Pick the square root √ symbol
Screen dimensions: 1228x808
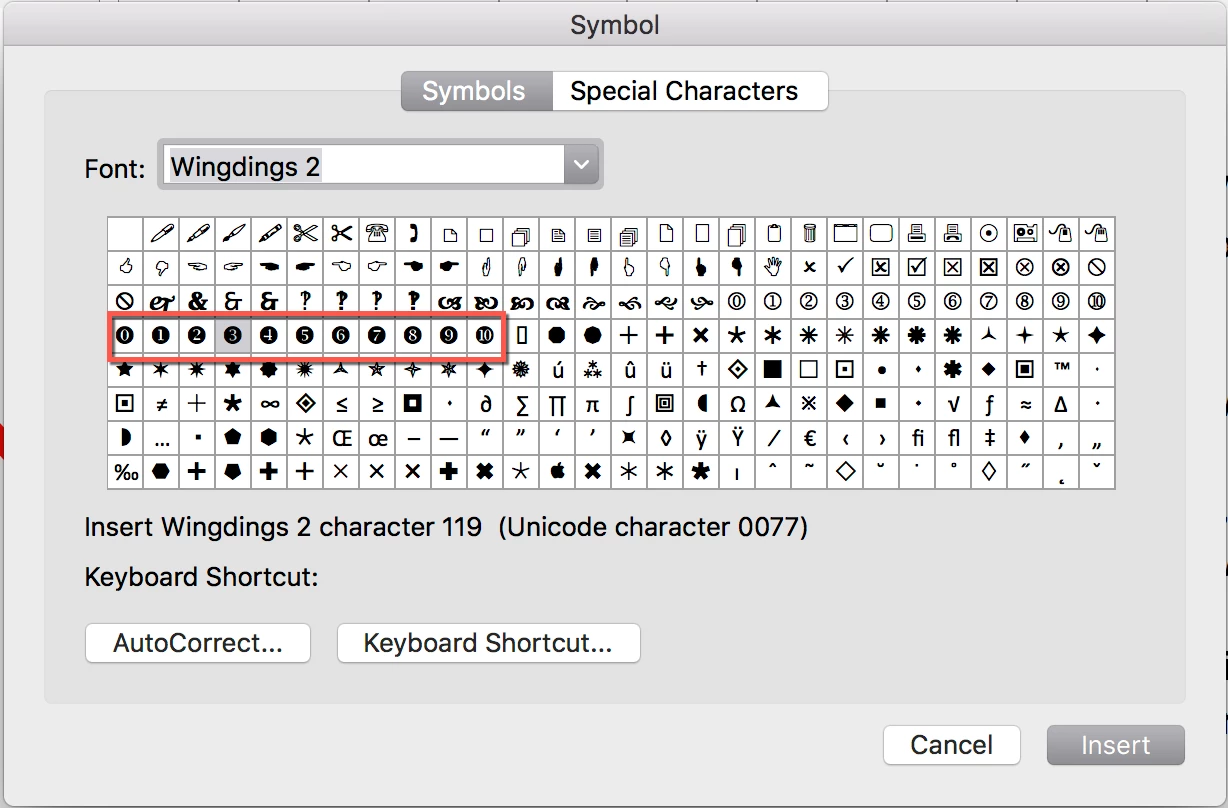click(953, 404)
